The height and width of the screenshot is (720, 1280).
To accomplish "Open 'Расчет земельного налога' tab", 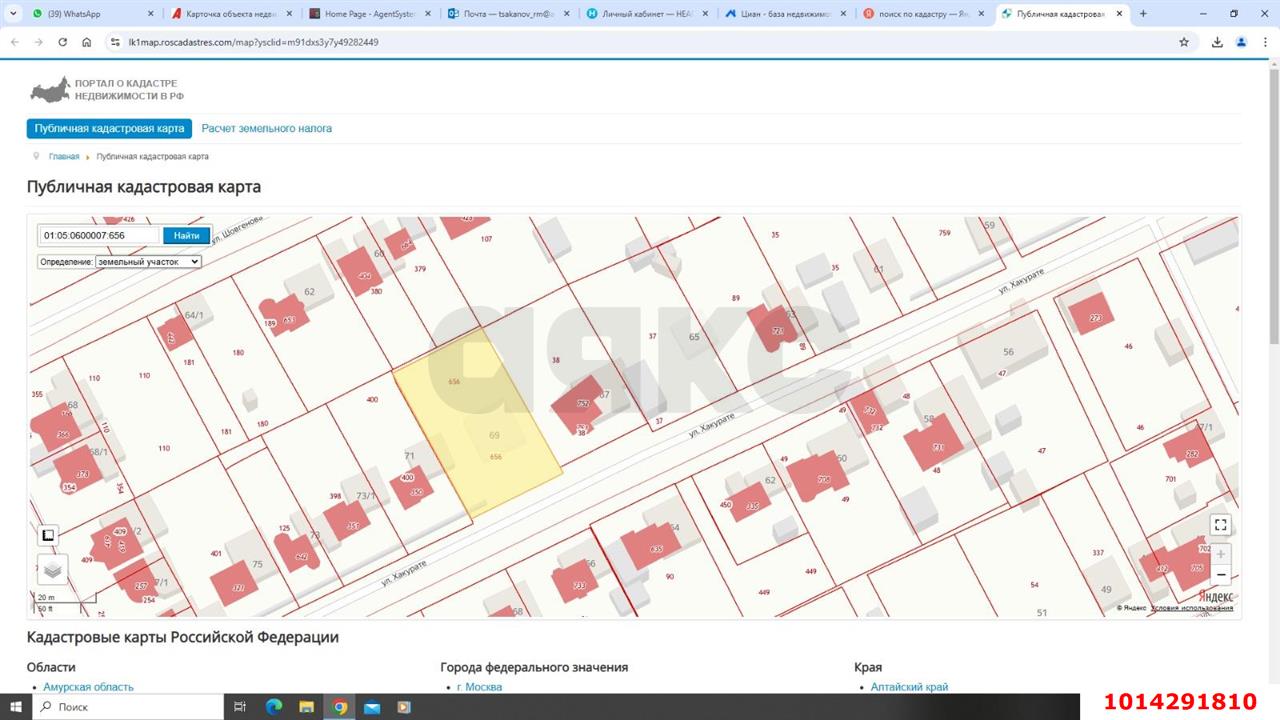I will pyautogui.click(x=267, y=129).
